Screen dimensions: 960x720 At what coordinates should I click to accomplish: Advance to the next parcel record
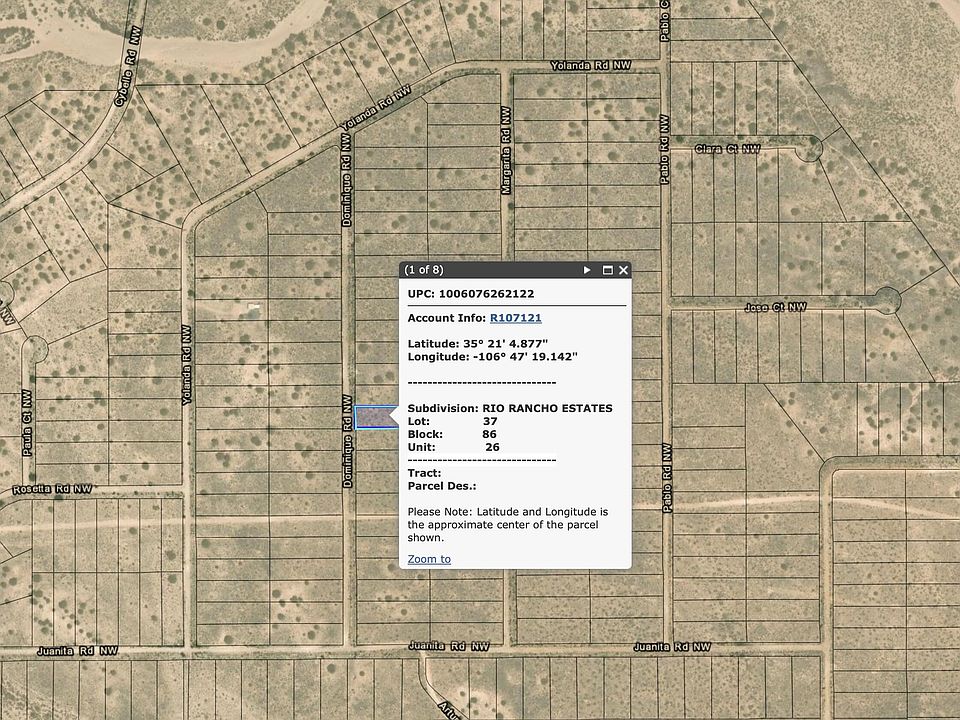coord(585,270)
